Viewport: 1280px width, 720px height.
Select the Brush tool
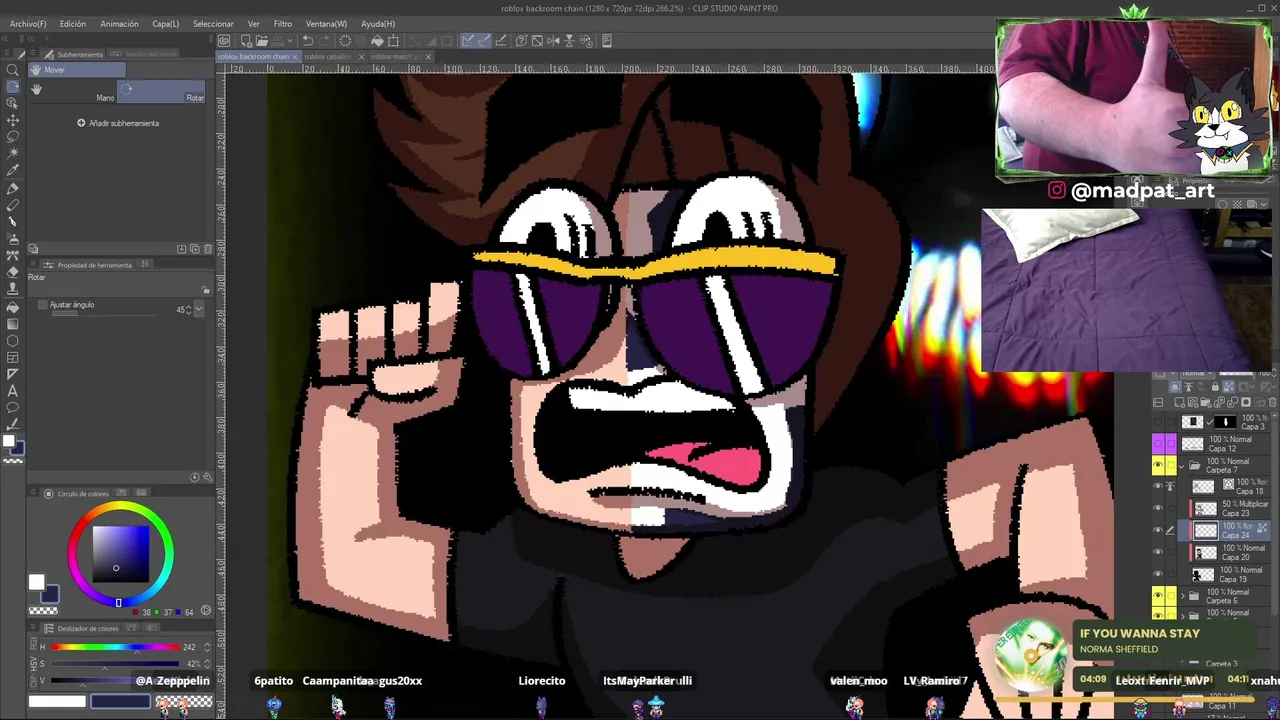[13, 222]
